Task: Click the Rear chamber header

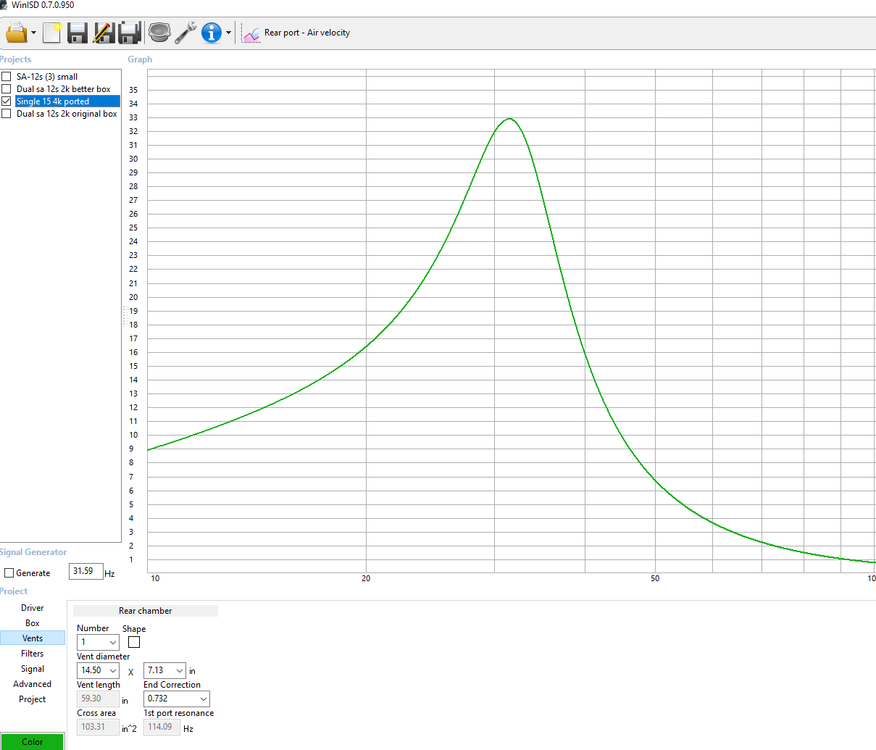Action: 145,611
